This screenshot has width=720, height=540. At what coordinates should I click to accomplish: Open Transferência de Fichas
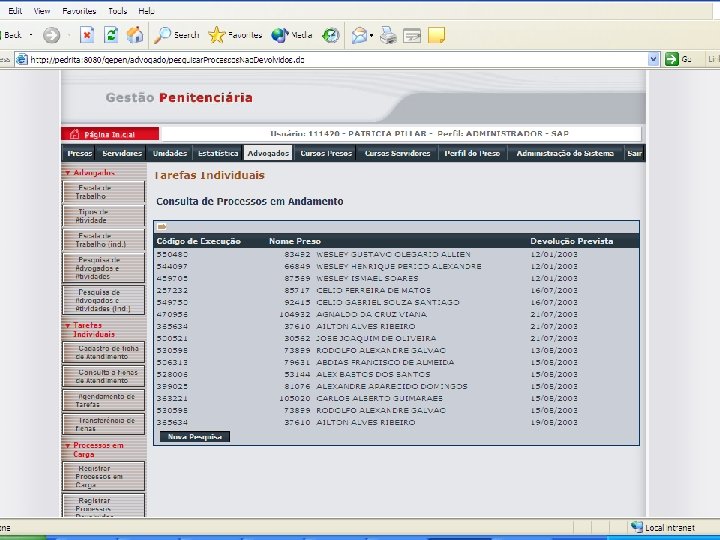coord(103,424)
